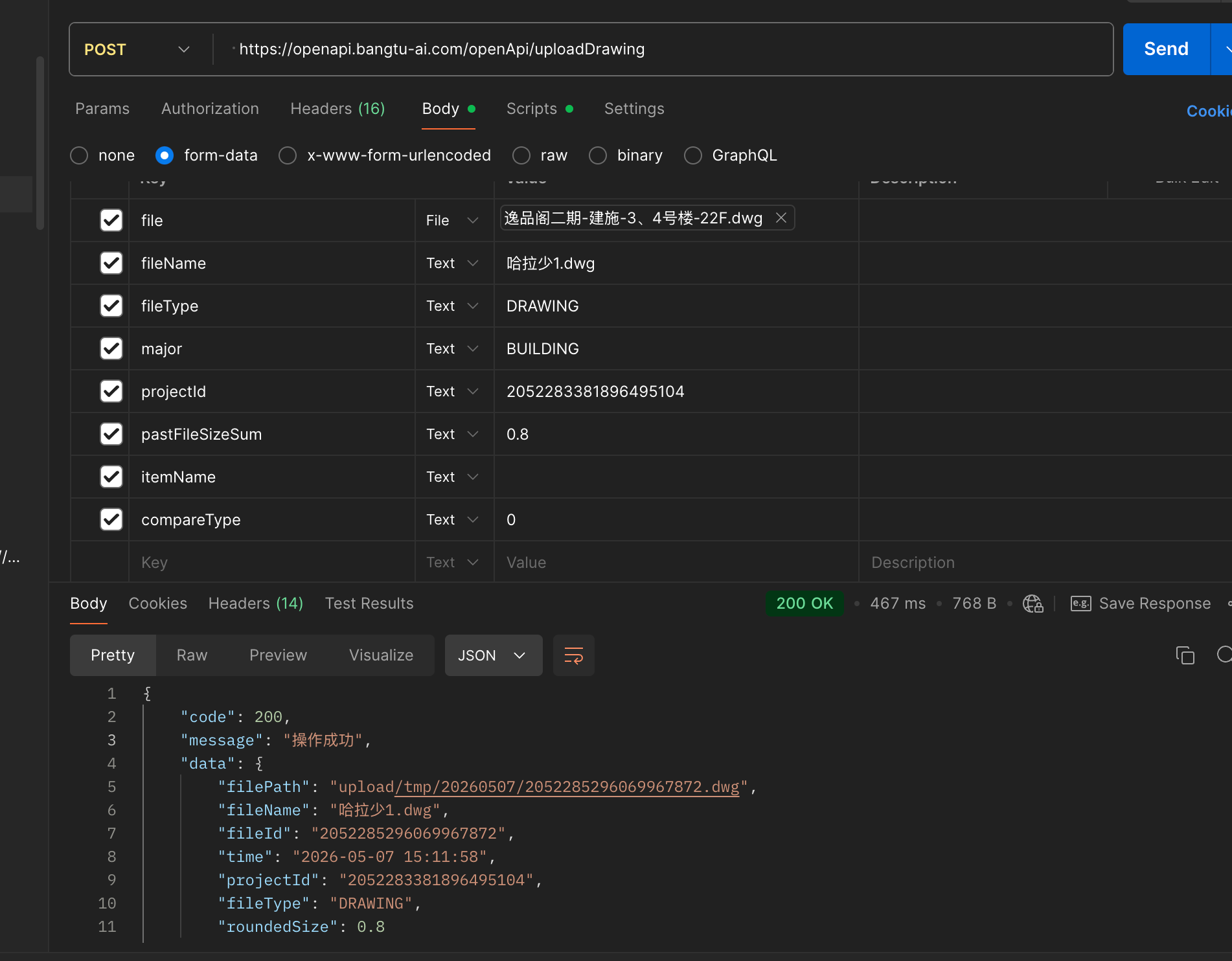This screenshot has width=1232, height=961.
Task: Open the Headers (16) request tab
Action: click(x=337, y=109)
